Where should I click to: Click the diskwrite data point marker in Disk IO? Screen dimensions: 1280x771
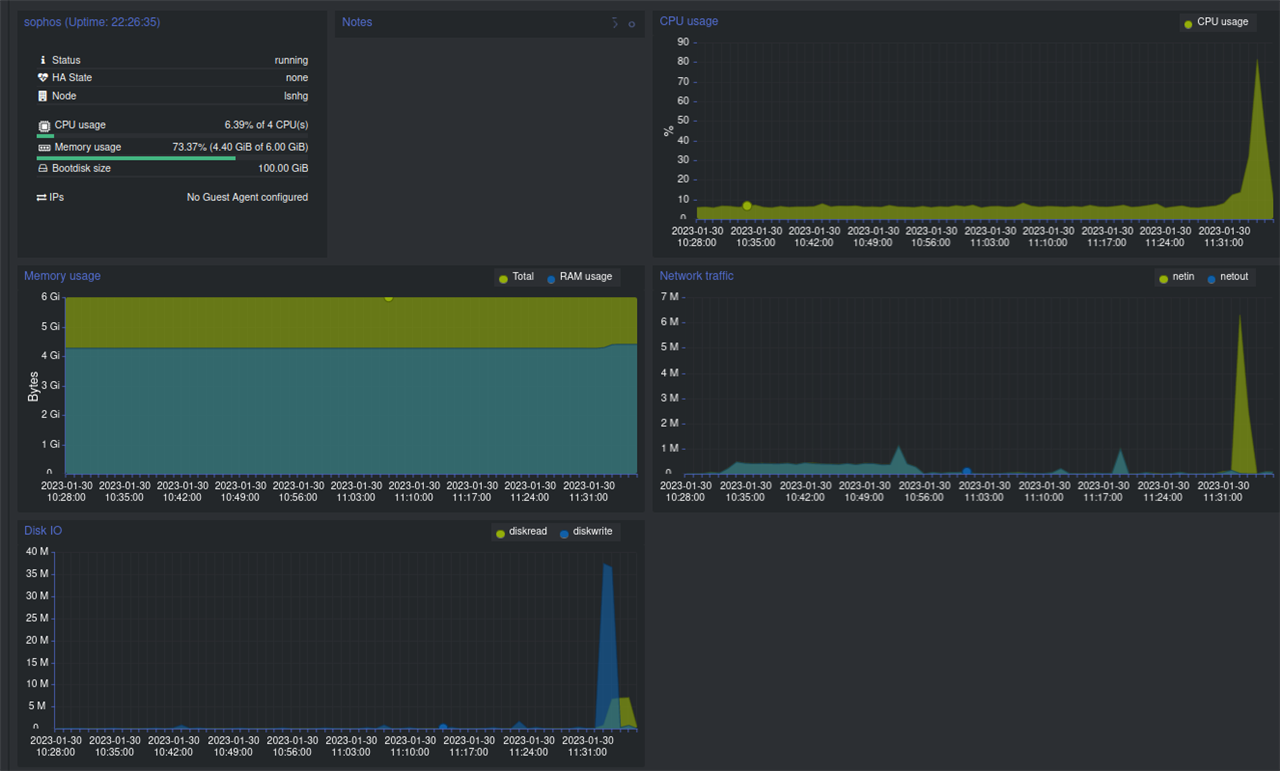443,727
